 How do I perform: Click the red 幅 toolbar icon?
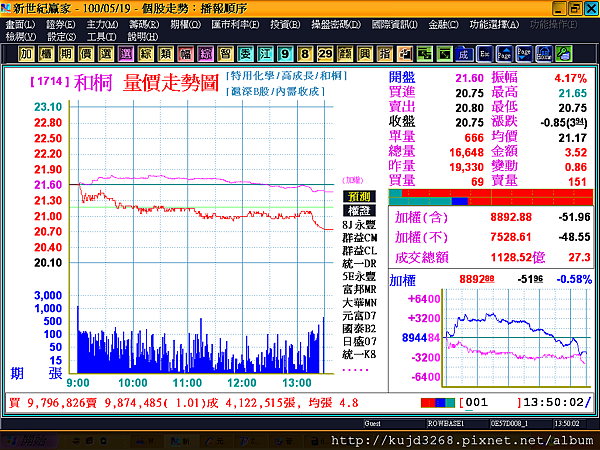tap(185, 54)
